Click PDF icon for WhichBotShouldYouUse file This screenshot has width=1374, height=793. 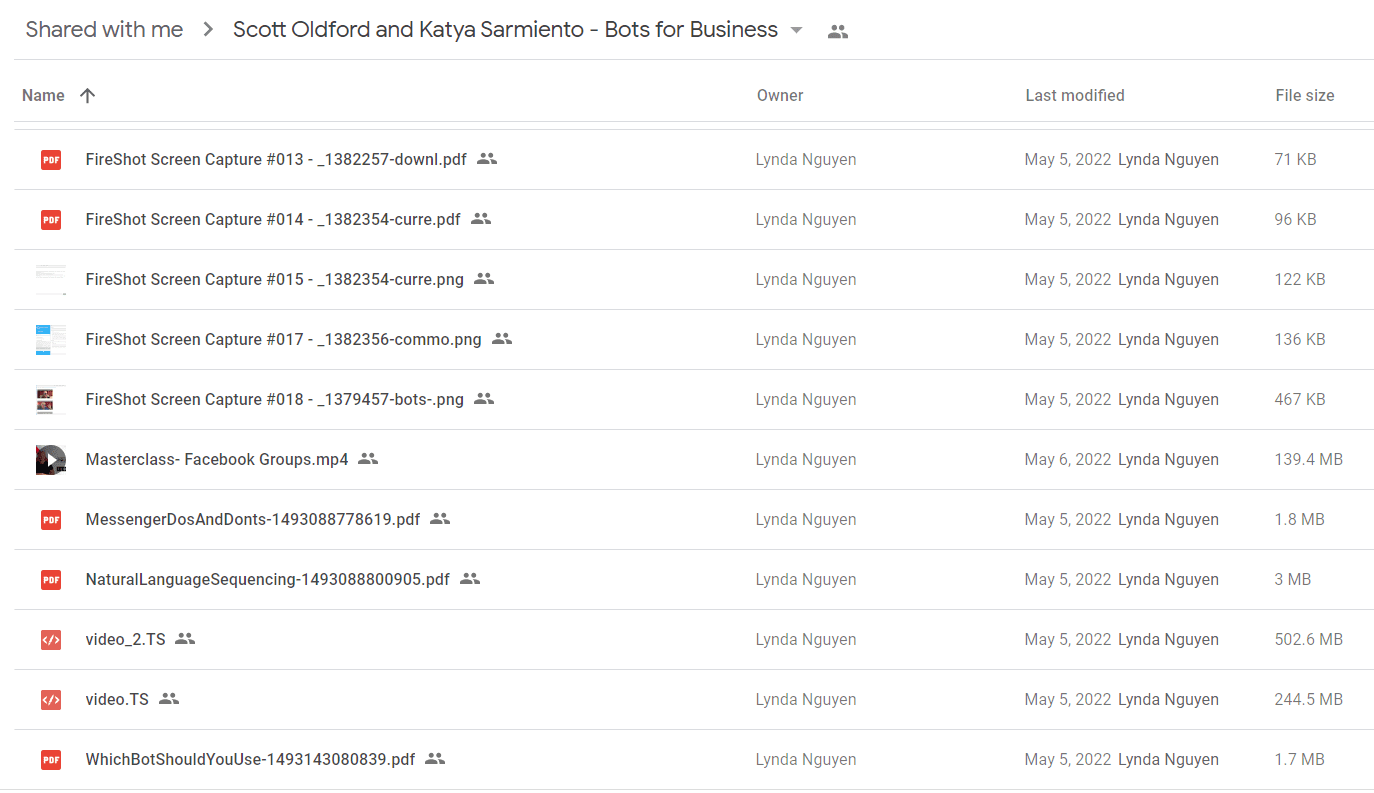click(51, 759)
